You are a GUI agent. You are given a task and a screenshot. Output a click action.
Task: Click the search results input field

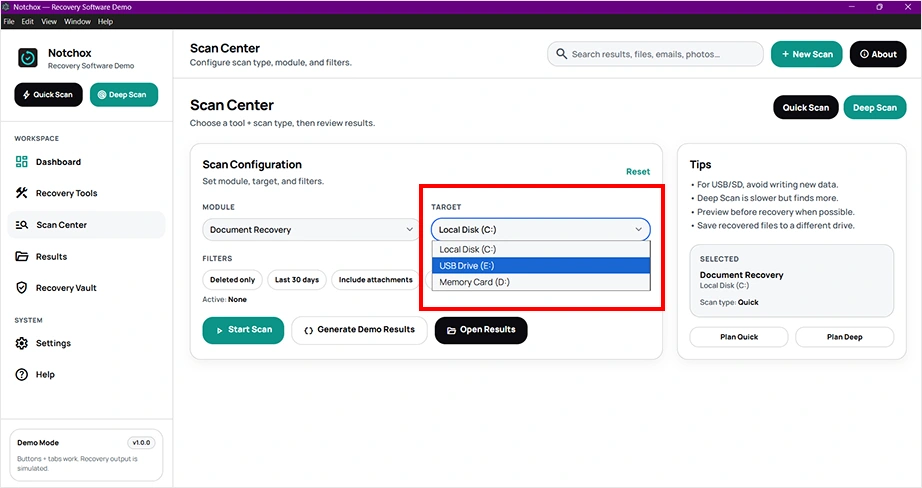[x=656, y=54]
